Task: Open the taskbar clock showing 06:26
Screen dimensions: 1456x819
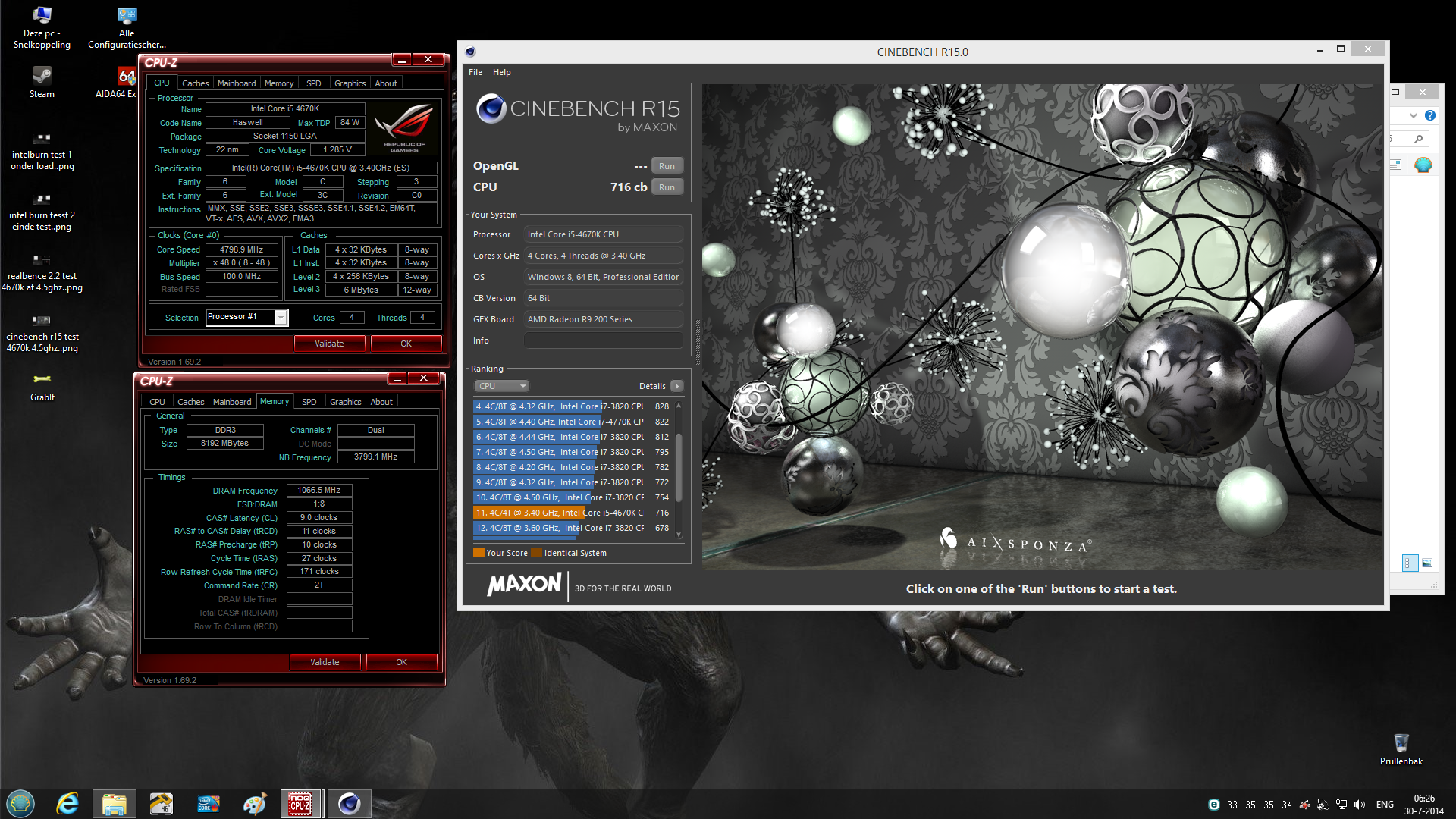Action: click(x=1423, y=805)
